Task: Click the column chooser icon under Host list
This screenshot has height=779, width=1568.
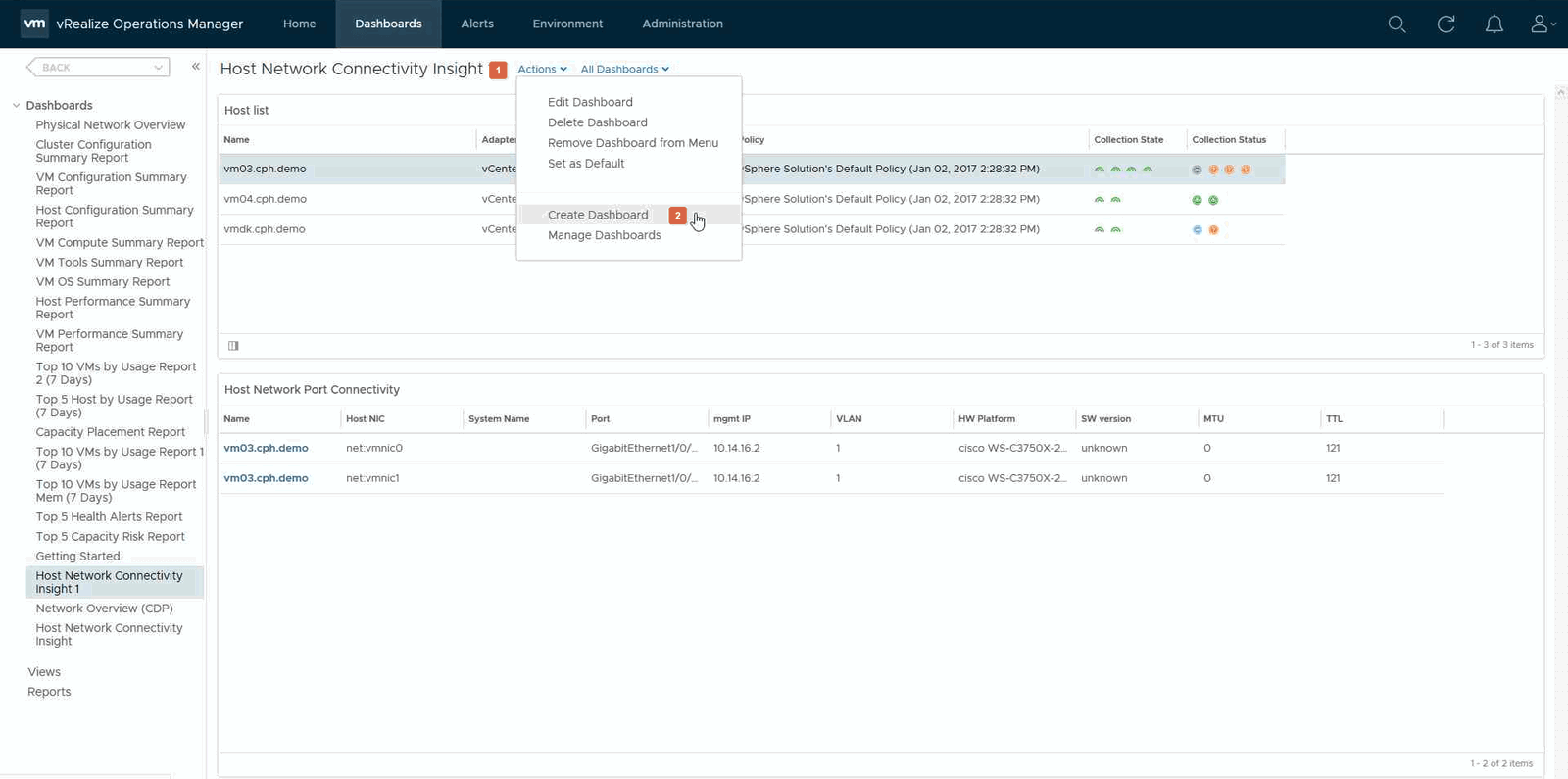Action: [x=233, y=346]
